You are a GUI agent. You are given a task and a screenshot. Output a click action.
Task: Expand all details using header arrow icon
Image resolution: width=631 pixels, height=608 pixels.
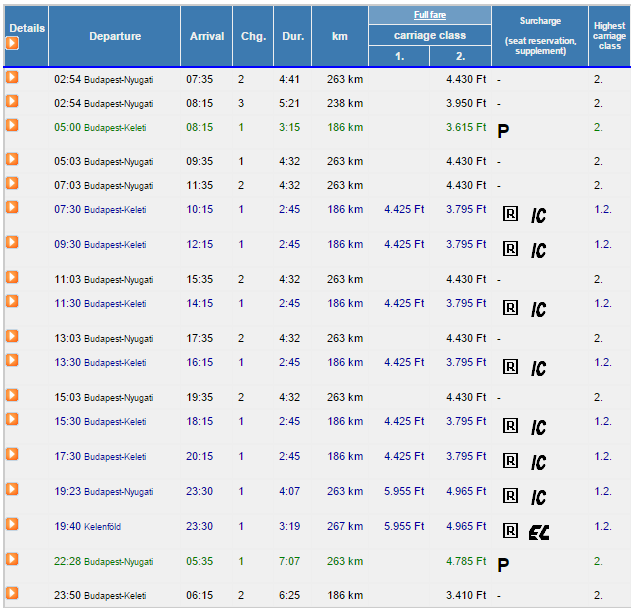point(12,43)
